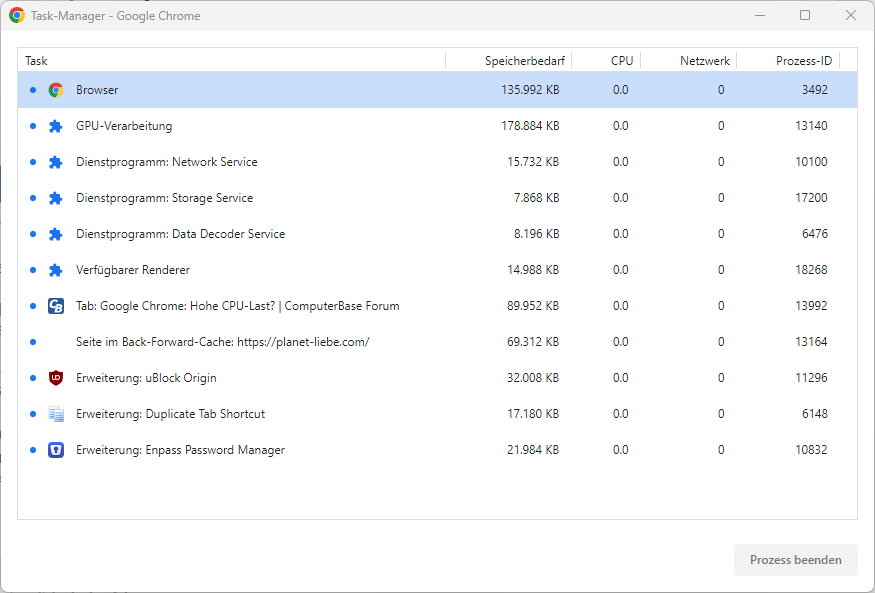Select Dienstprogramm: Network Service row
This screenshot has height=593, width=875.
click(x=438, y=162)
